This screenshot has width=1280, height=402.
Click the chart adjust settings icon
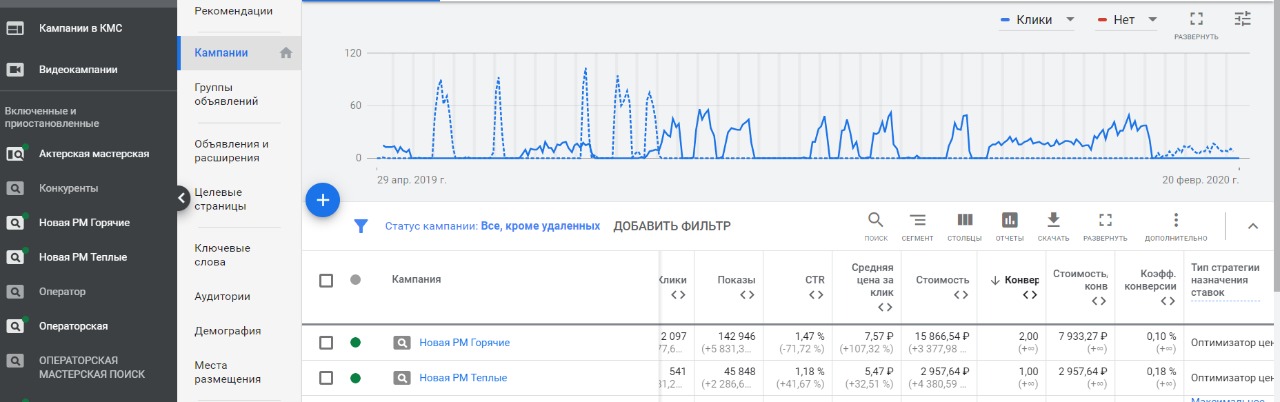pos(1243,19)
